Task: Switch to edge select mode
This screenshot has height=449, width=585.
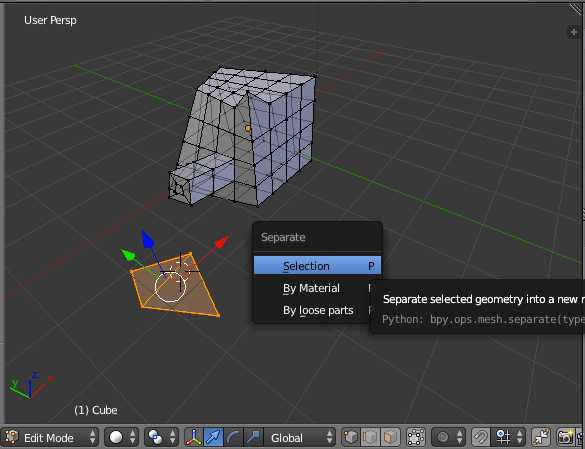Action: (370, 437)
